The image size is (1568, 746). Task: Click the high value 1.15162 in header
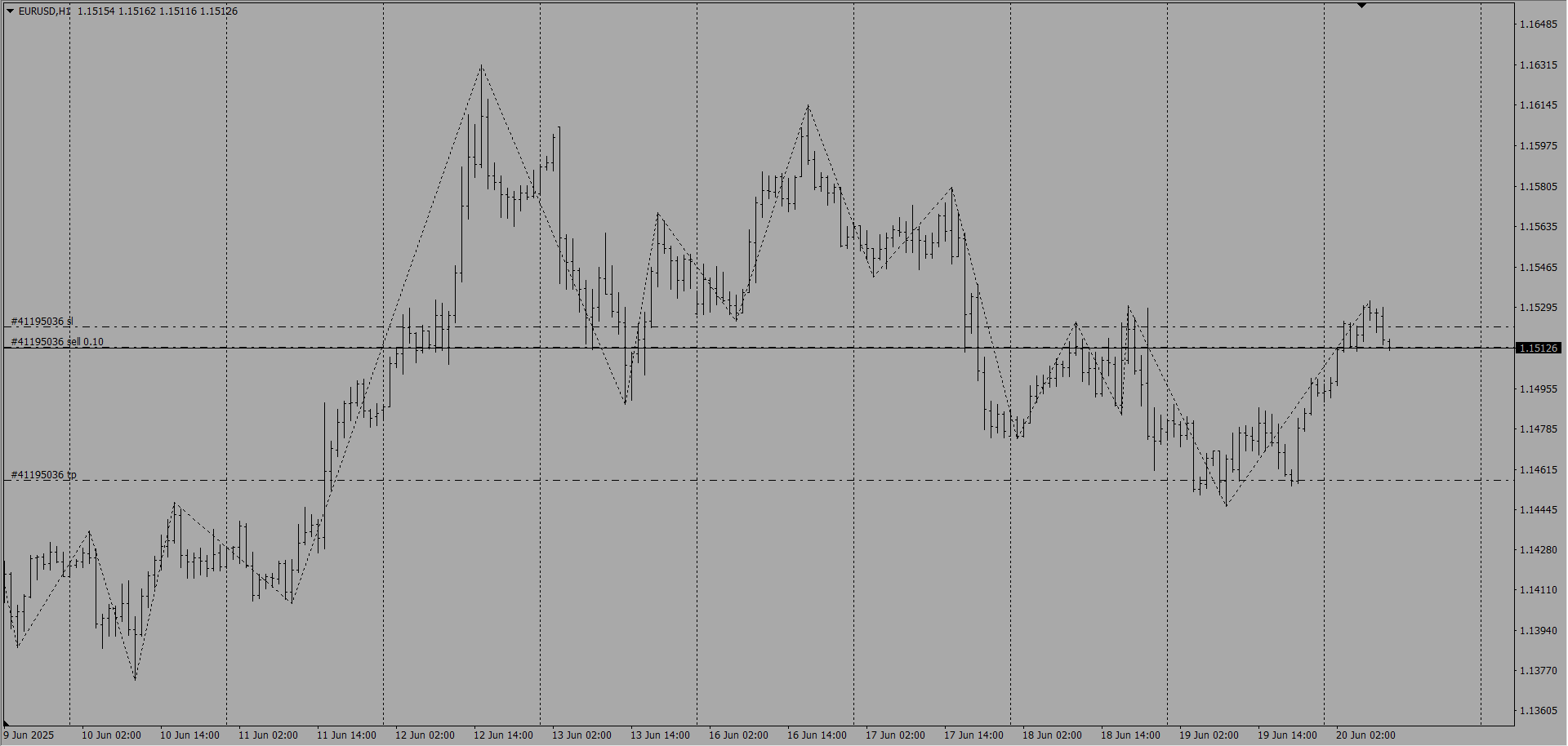coord(137,11)
